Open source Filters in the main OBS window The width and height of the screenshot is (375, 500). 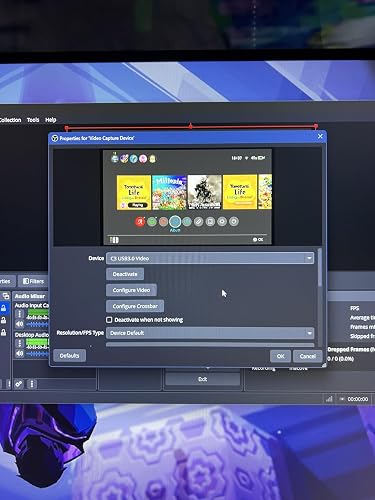(33, 281)
